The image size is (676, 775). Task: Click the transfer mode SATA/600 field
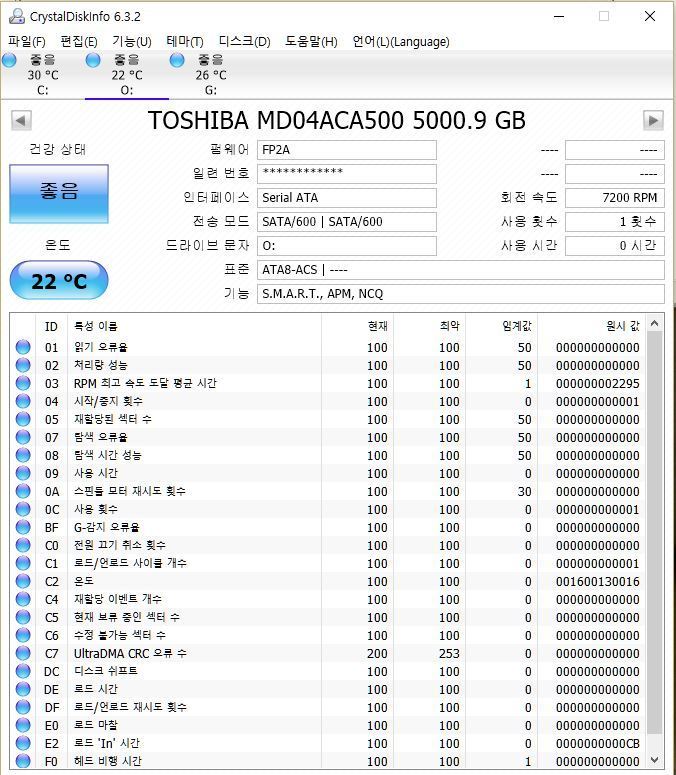point(346,221)
